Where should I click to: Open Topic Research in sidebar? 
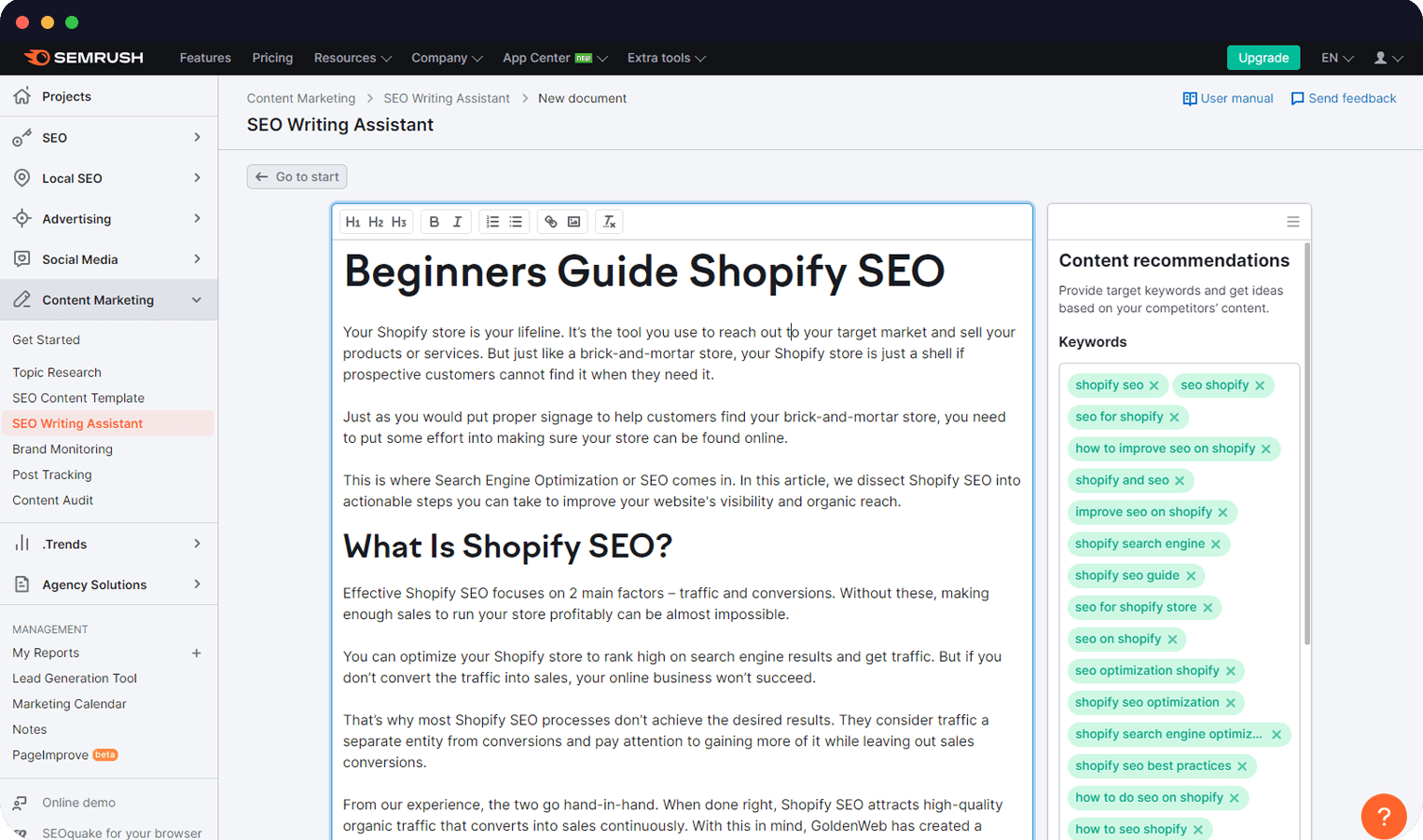tap(57, 372)
